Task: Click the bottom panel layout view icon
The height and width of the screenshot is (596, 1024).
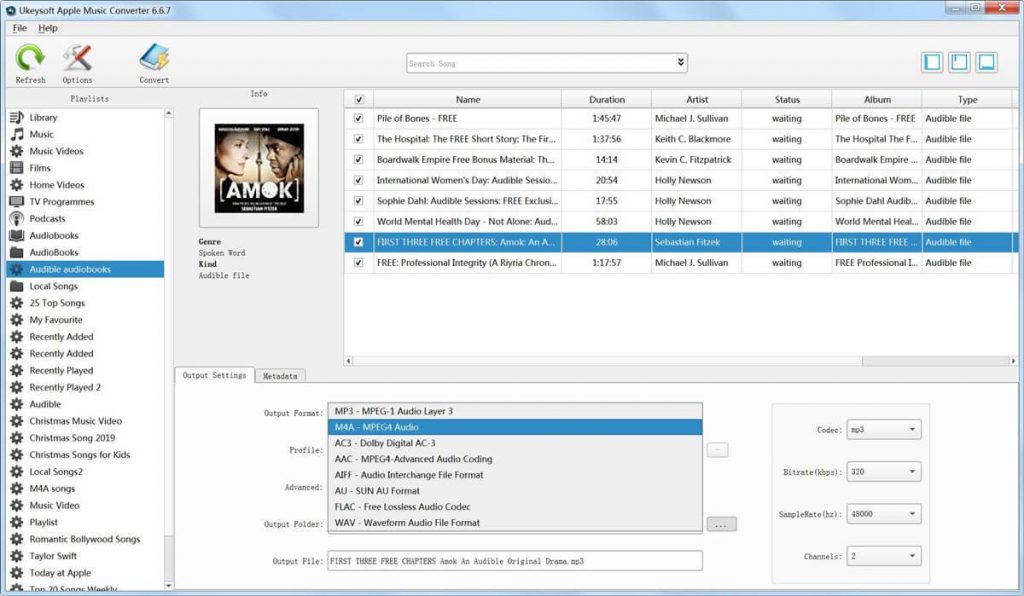Action: coord(987,61)
